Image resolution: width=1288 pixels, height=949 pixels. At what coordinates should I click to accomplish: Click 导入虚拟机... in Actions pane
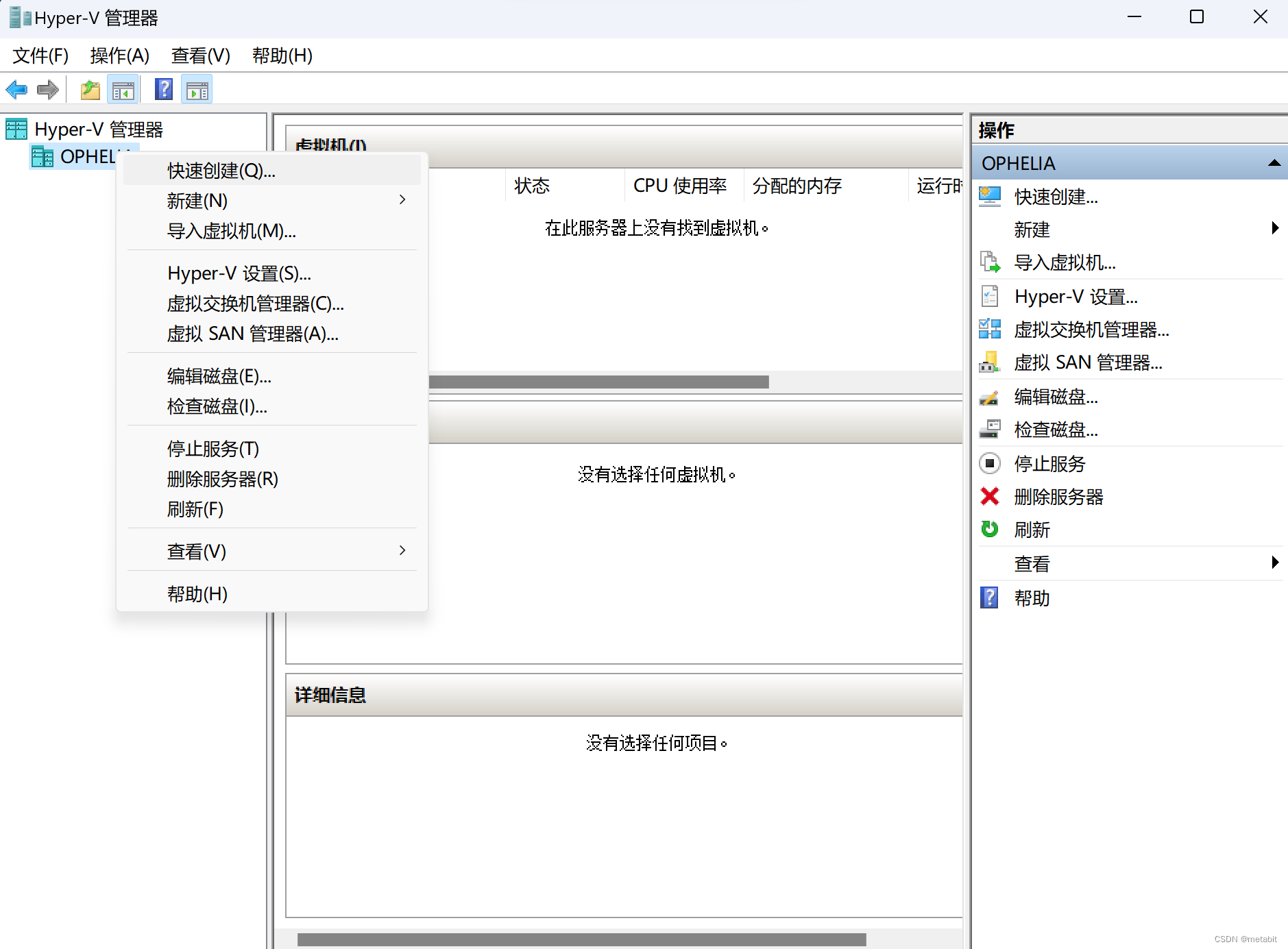click(x=1065, y=262)
